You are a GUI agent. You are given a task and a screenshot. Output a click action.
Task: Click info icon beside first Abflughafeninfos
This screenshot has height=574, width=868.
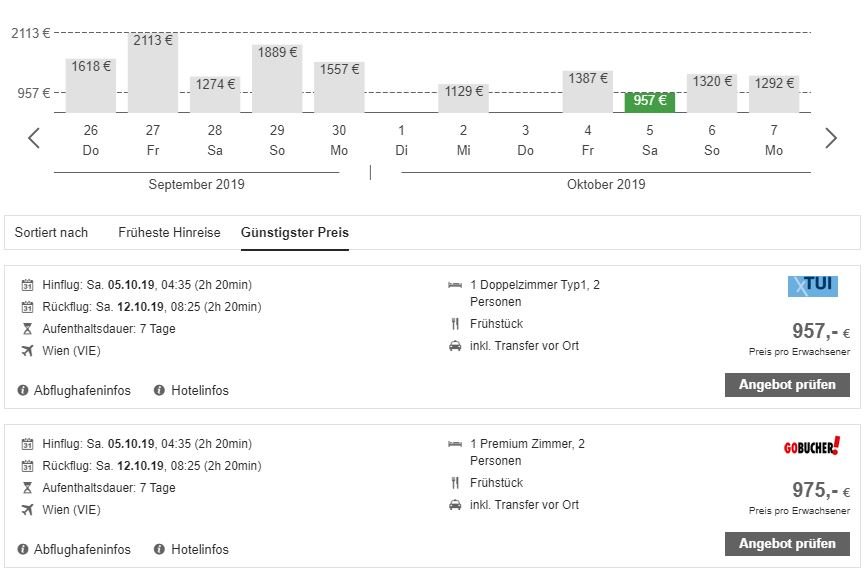coord(23,390)
